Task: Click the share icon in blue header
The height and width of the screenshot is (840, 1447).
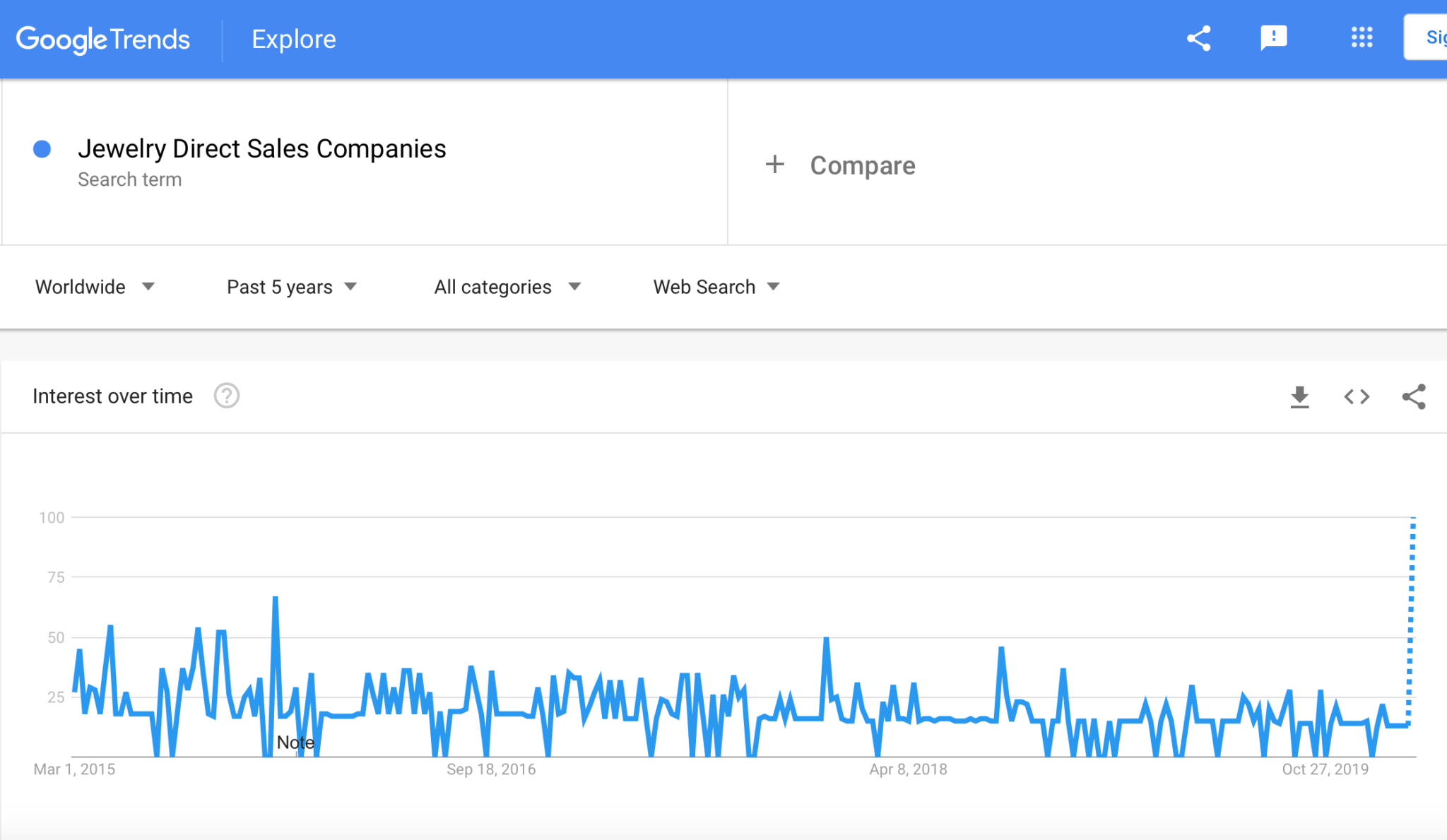Action: [x=1198, y=38]
